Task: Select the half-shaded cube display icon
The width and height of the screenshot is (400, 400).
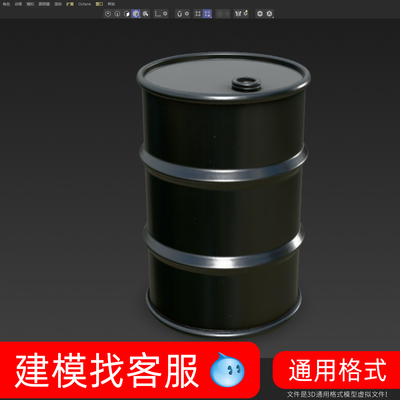Action: (x=127, y=14)
